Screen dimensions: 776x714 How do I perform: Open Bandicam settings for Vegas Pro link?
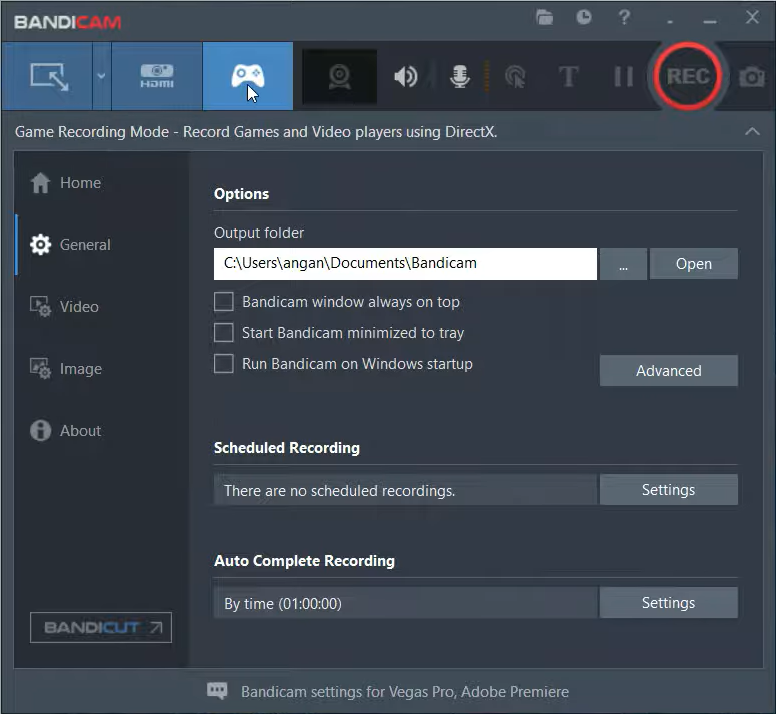click(405, 692)
